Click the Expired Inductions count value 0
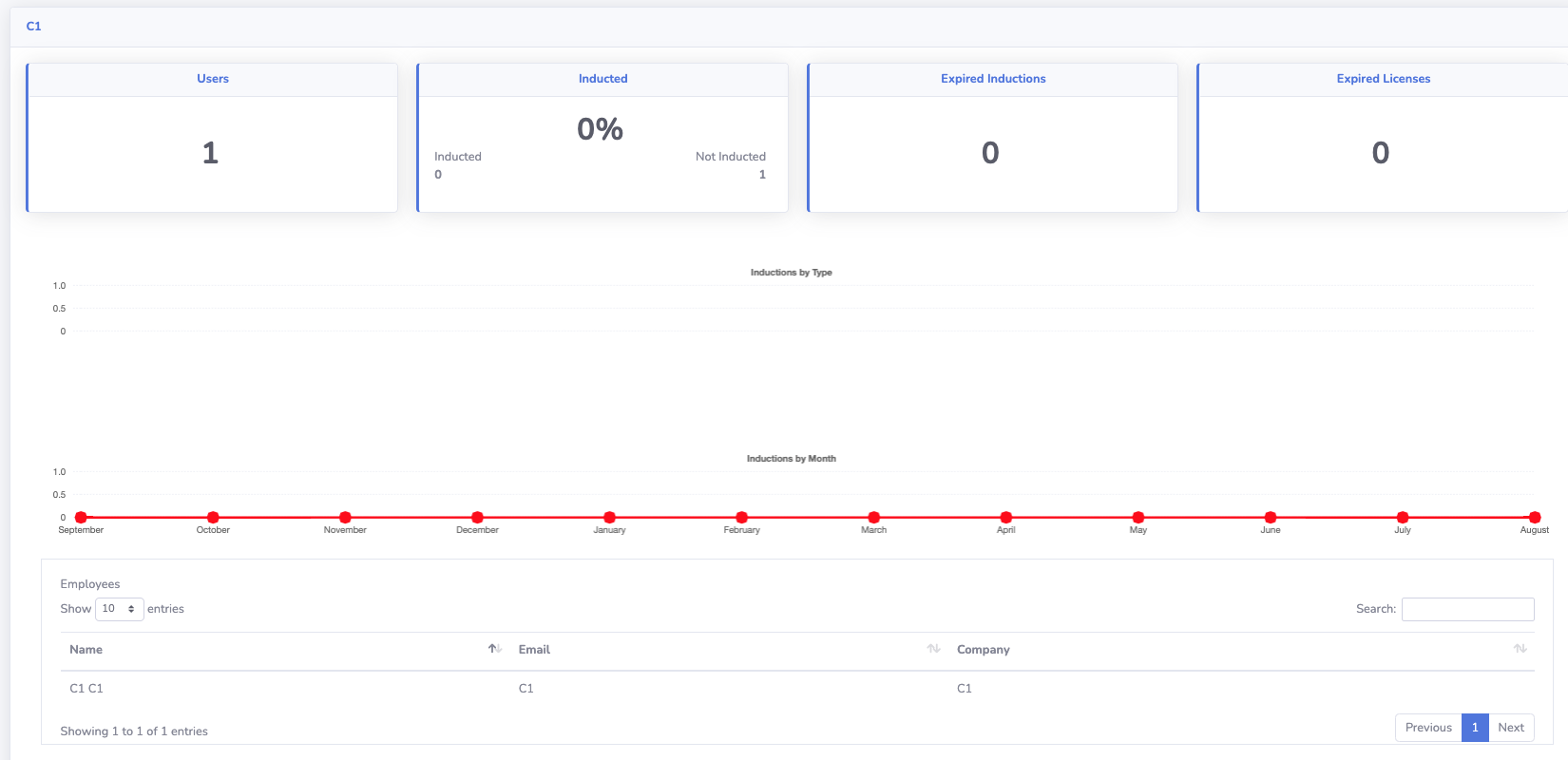 click(x=990, y=153)
